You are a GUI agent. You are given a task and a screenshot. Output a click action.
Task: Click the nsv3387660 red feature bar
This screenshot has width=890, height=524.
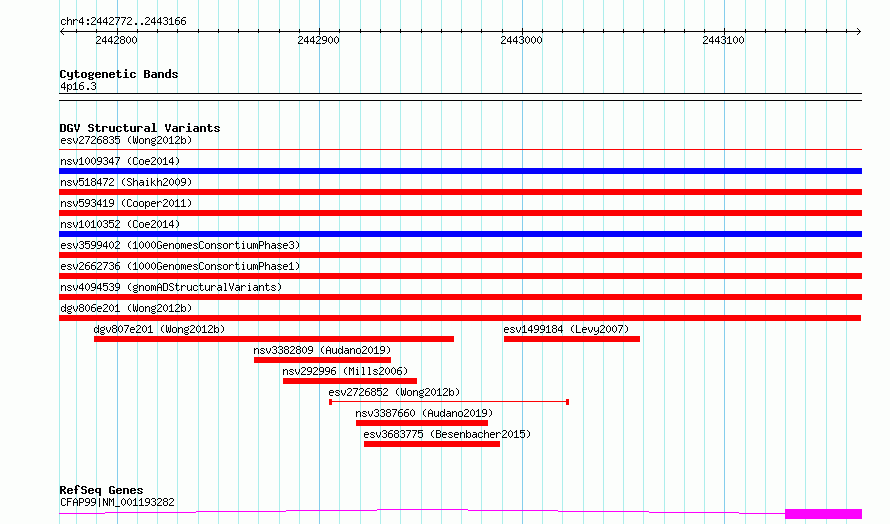click(422, 423)
